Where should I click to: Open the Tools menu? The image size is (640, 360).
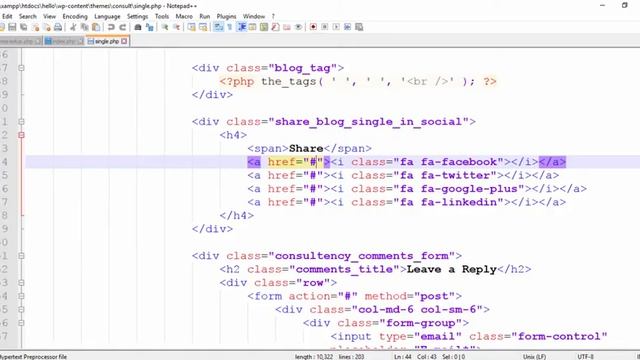(162, 16)
